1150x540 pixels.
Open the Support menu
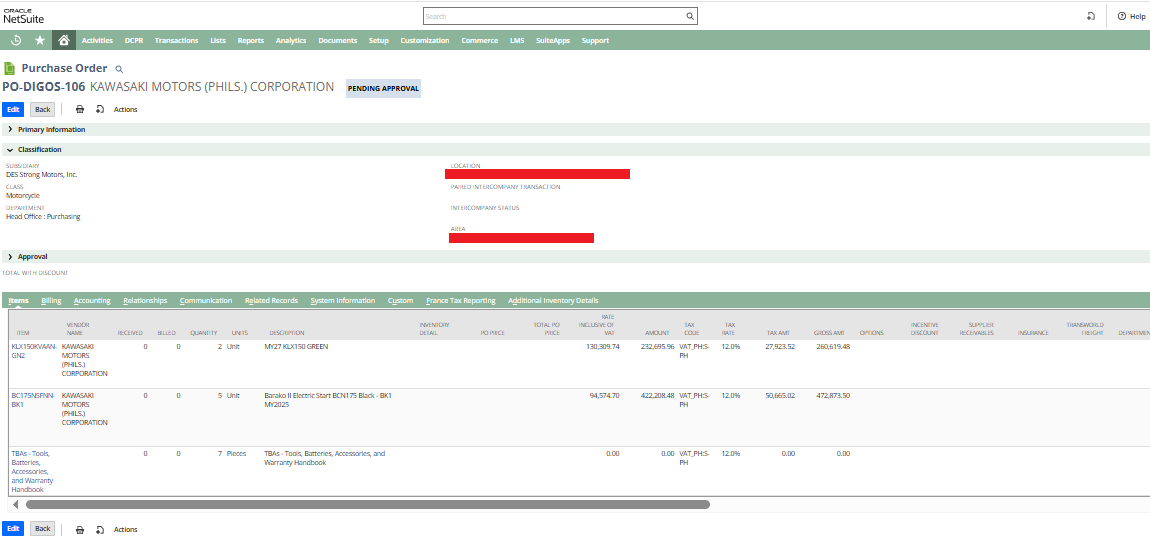(595, 40)
